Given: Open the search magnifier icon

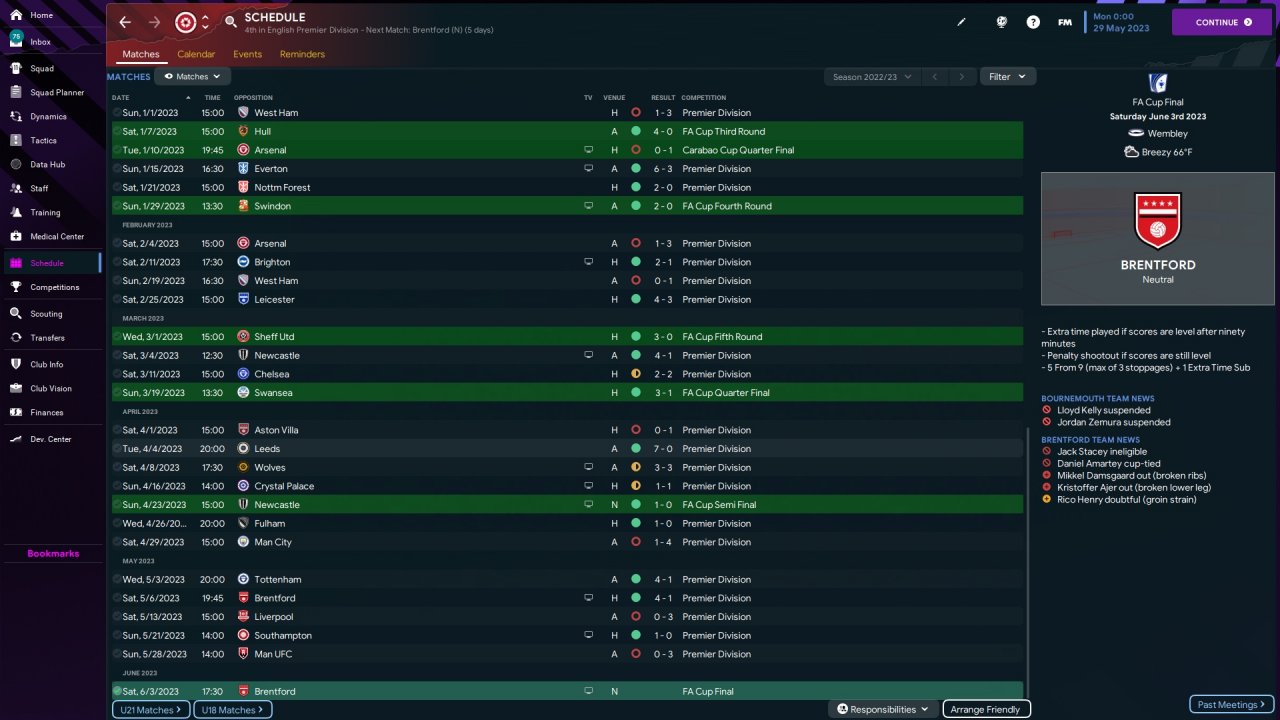Looking at the screenshot, I should point(231,22).
